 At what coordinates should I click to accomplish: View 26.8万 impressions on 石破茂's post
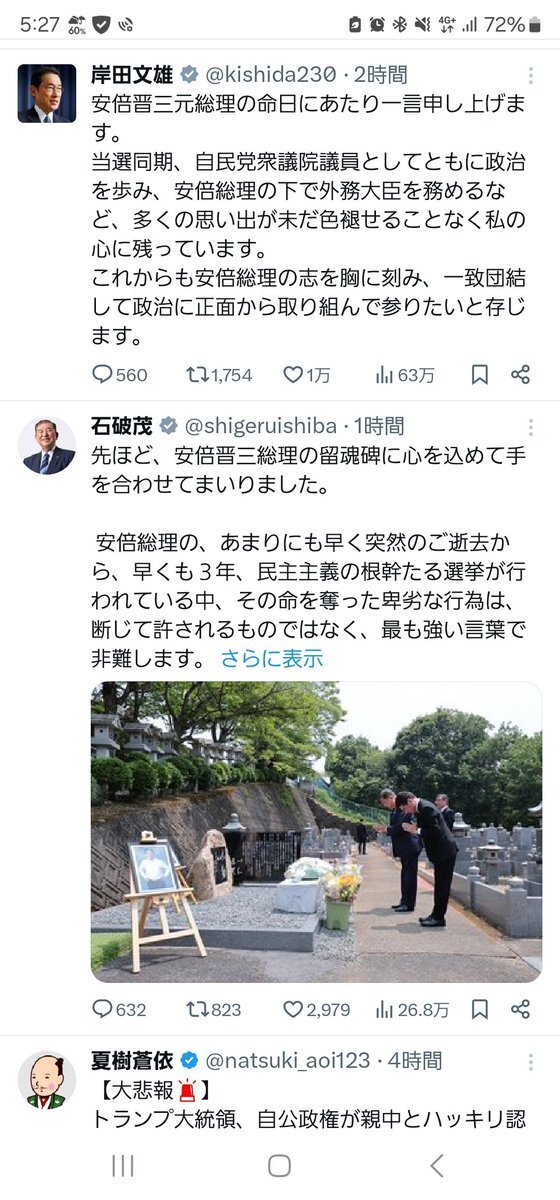pyautogui.click(x=412, y=1010)
